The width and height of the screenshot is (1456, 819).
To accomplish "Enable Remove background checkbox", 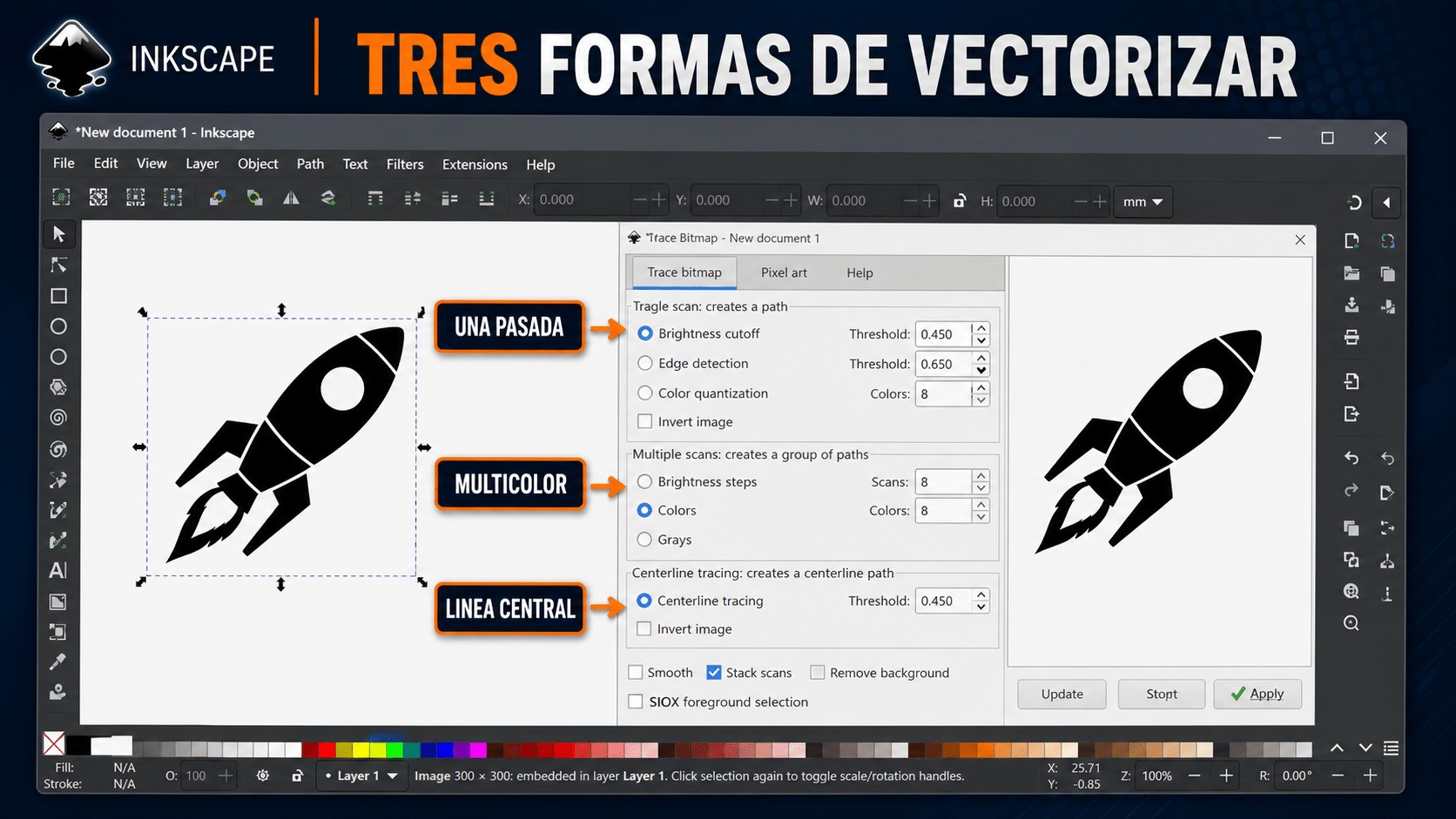I will [x=817, y=672].
